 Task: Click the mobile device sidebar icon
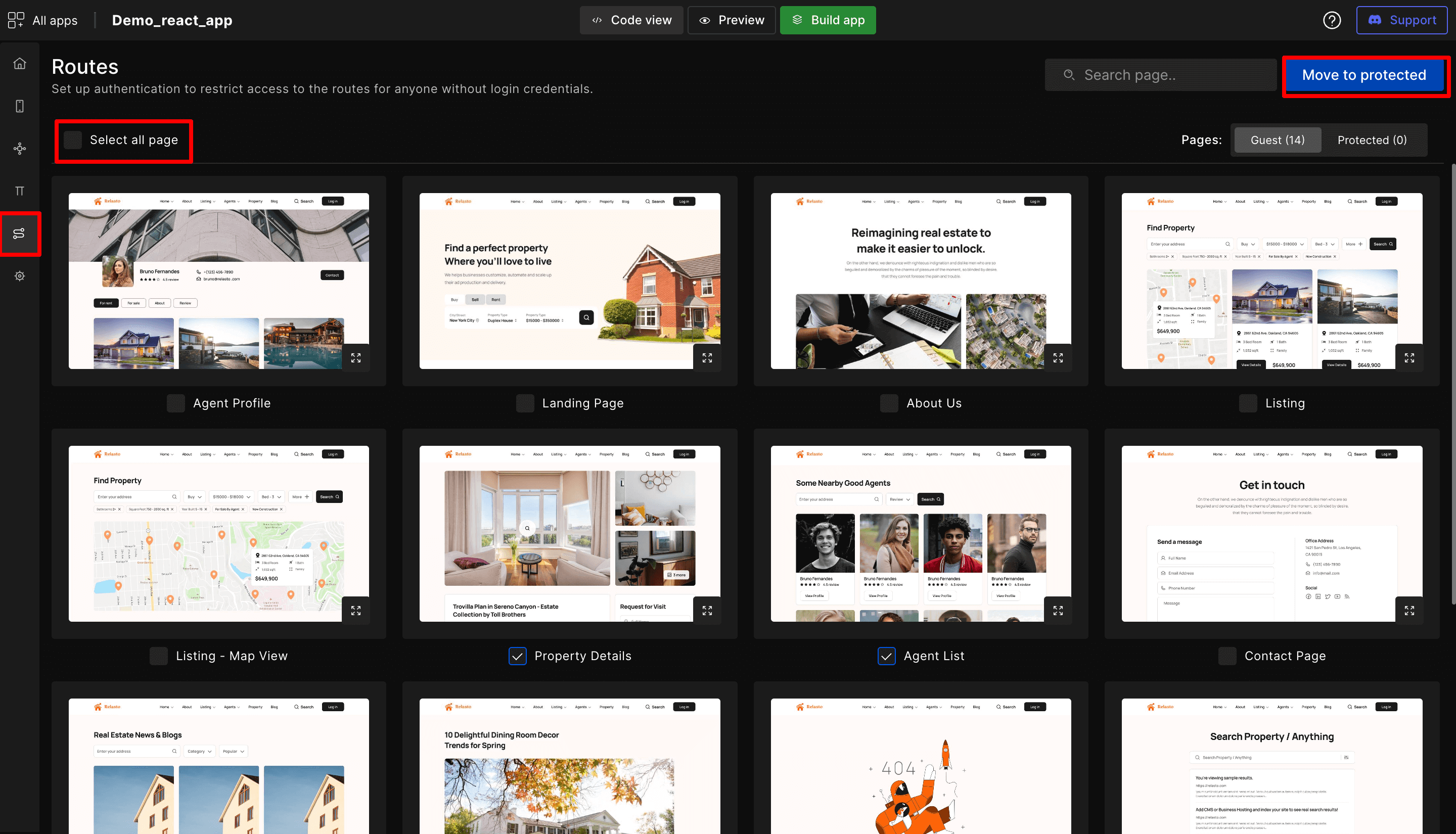pyautogui.click(x=20, y=106)
